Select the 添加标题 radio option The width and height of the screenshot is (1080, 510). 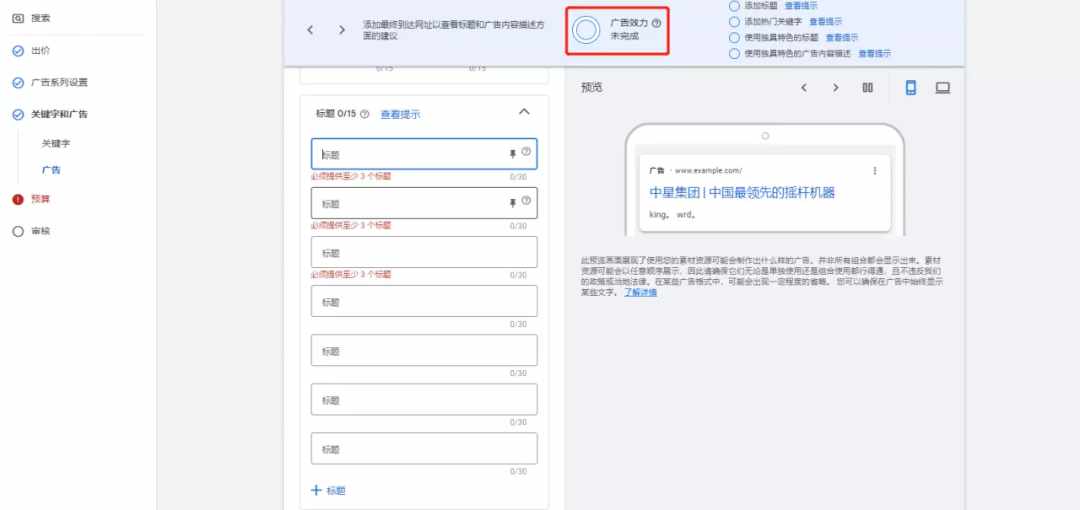(x=735, y=5)
